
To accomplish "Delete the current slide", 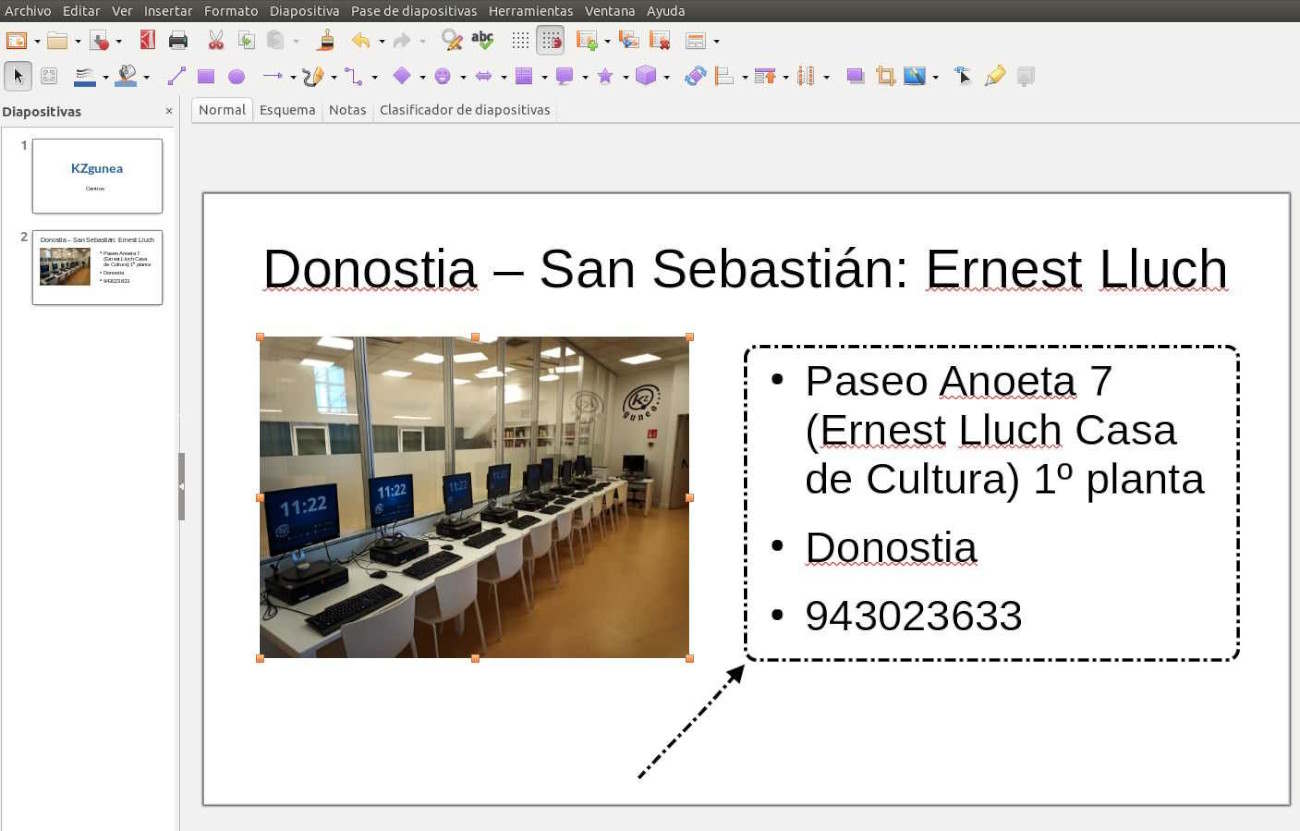I will pos(659,40).
